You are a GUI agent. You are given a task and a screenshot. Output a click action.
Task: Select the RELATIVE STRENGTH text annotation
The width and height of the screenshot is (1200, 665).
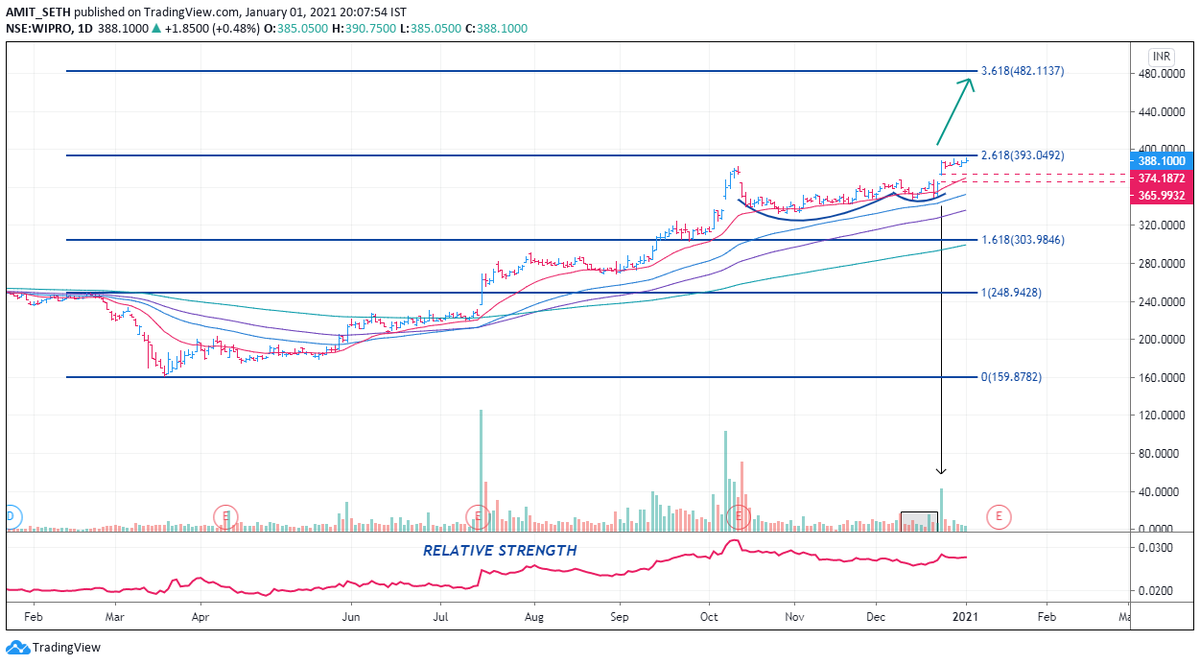tap(500, 550)
